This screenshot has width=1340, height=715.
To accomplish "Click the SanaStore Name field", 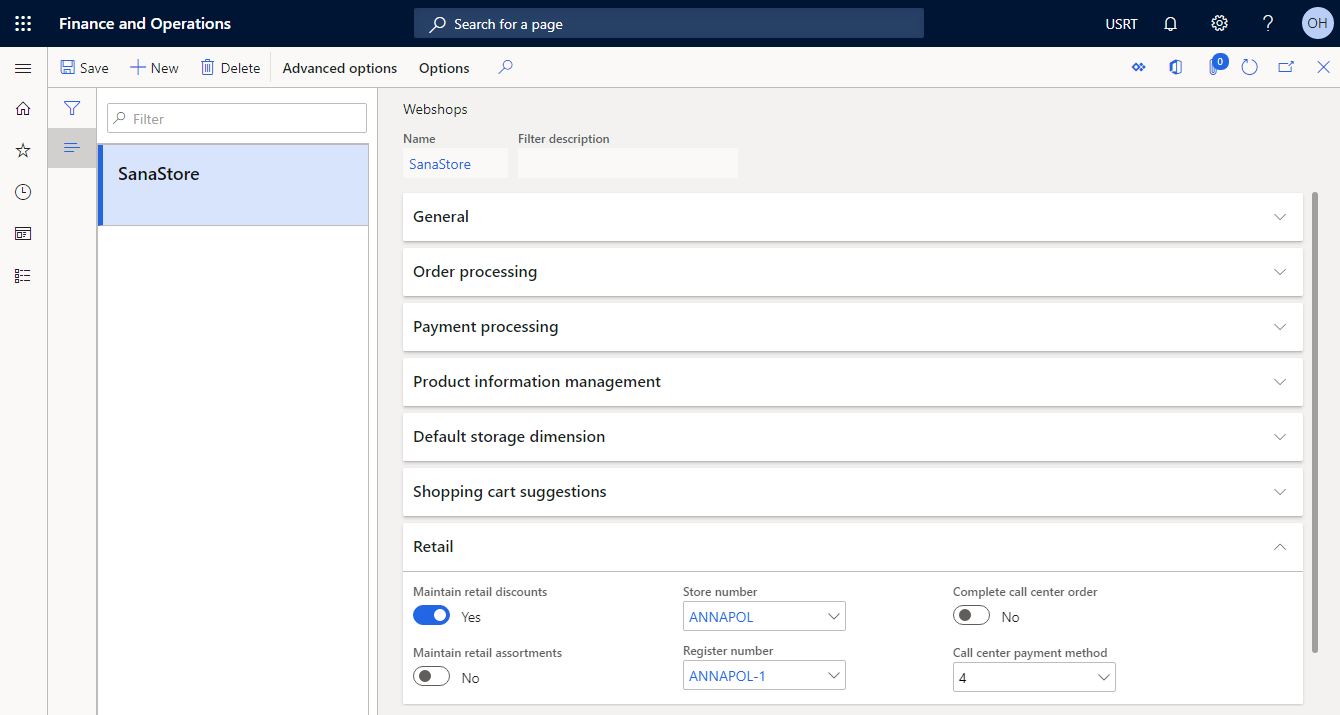I will coord(455,164).
